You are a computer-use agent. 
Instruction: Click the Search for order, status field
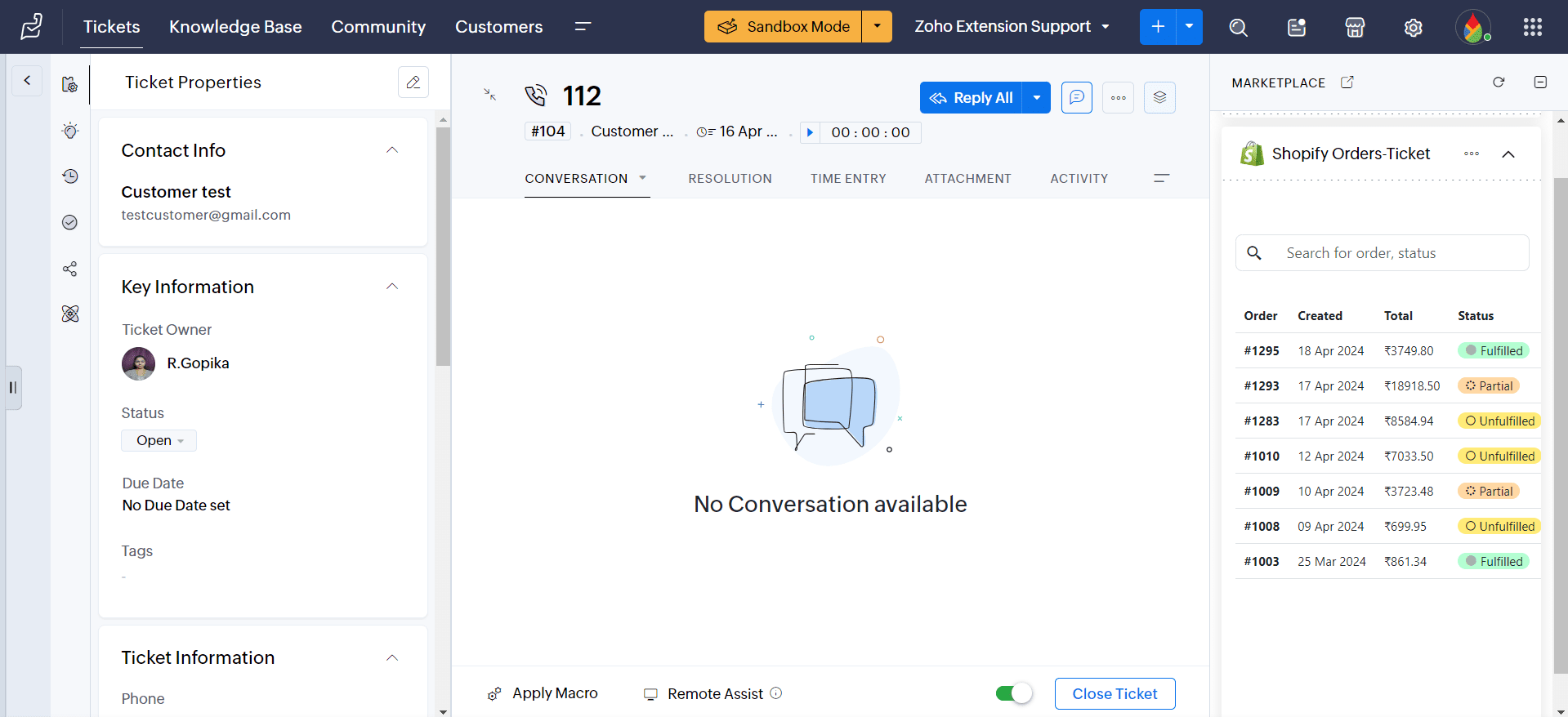point(1381,253)
